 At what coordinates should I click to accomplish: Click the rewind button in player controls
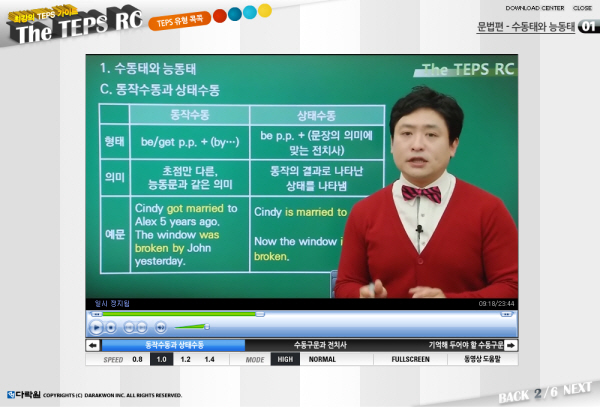tap(126, 326)
